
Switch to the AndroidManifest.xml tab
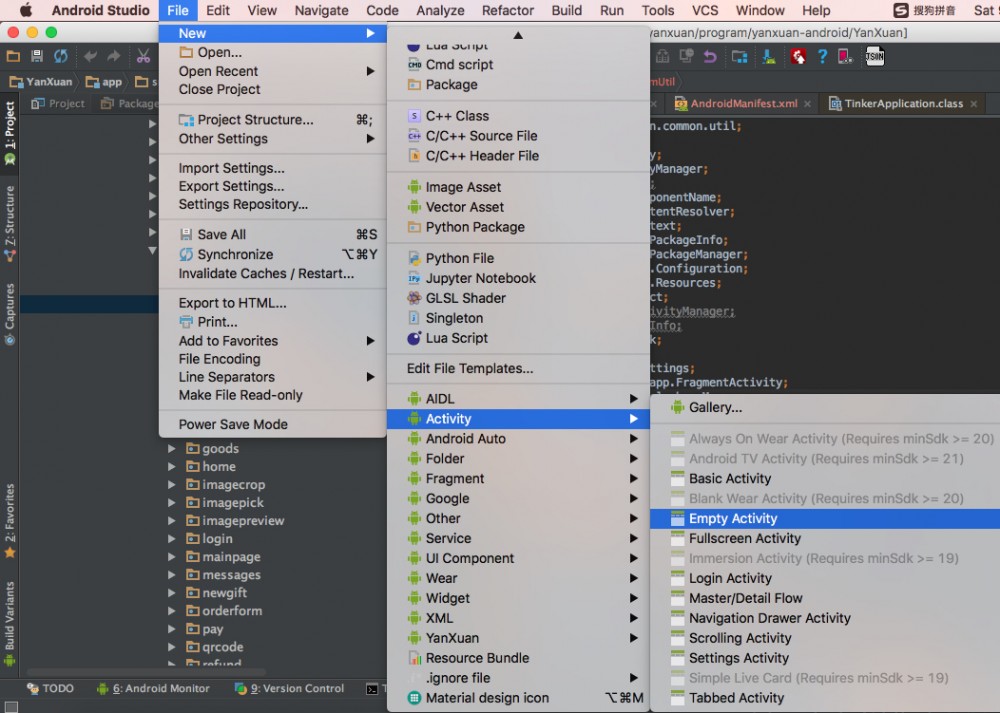click(744, 103)
